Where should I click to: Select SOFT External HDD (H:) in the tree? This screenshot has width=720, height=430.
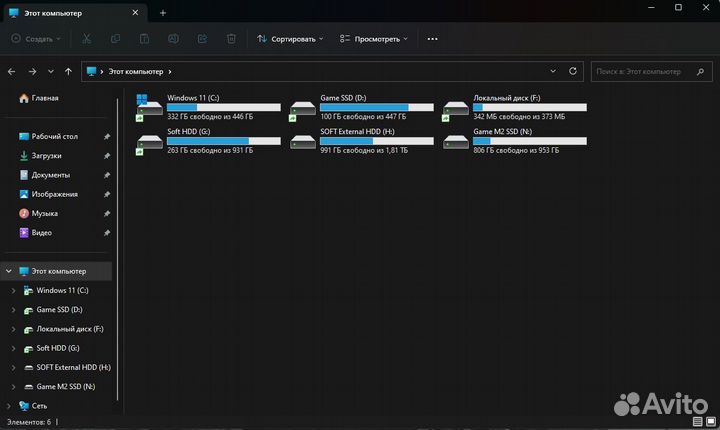point(67,368)
